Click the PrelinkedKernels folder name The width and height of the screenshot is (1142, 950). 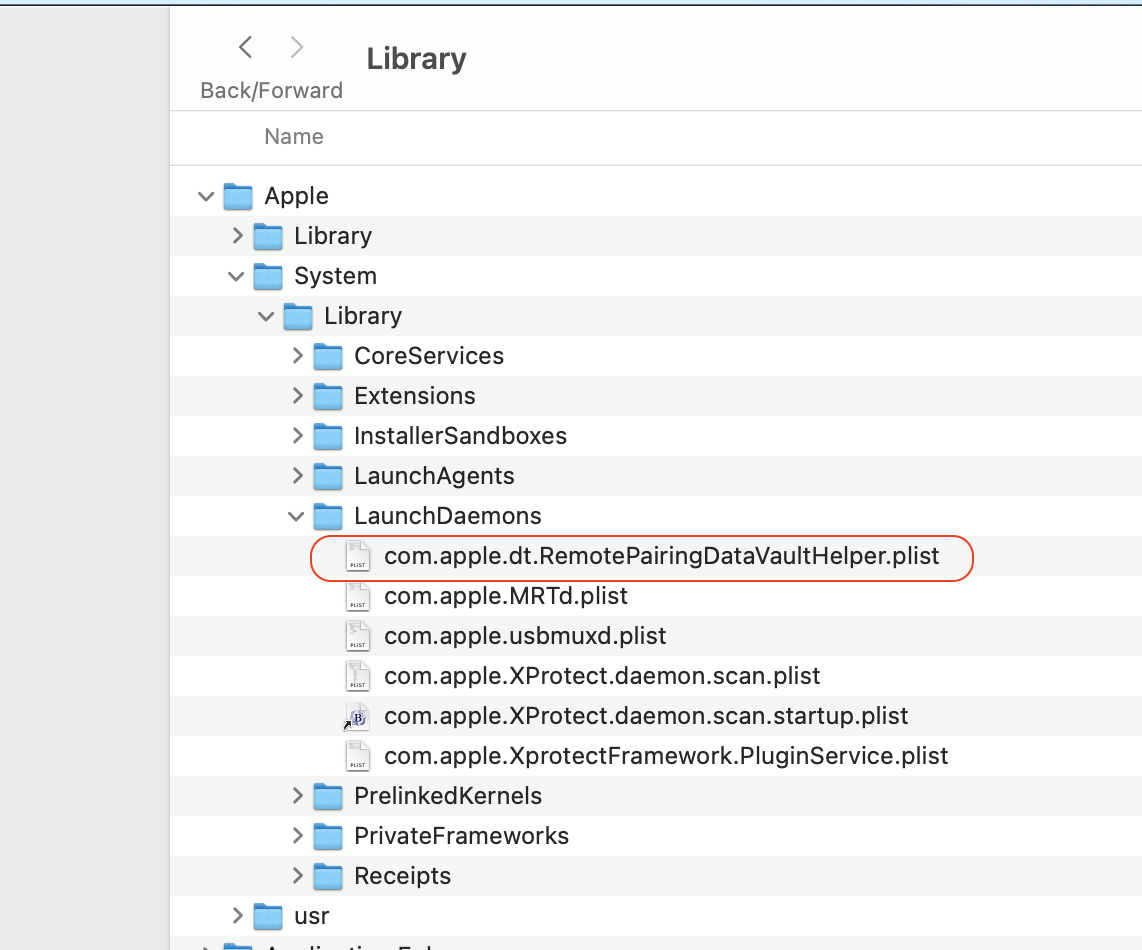click(x=448, y=796)
